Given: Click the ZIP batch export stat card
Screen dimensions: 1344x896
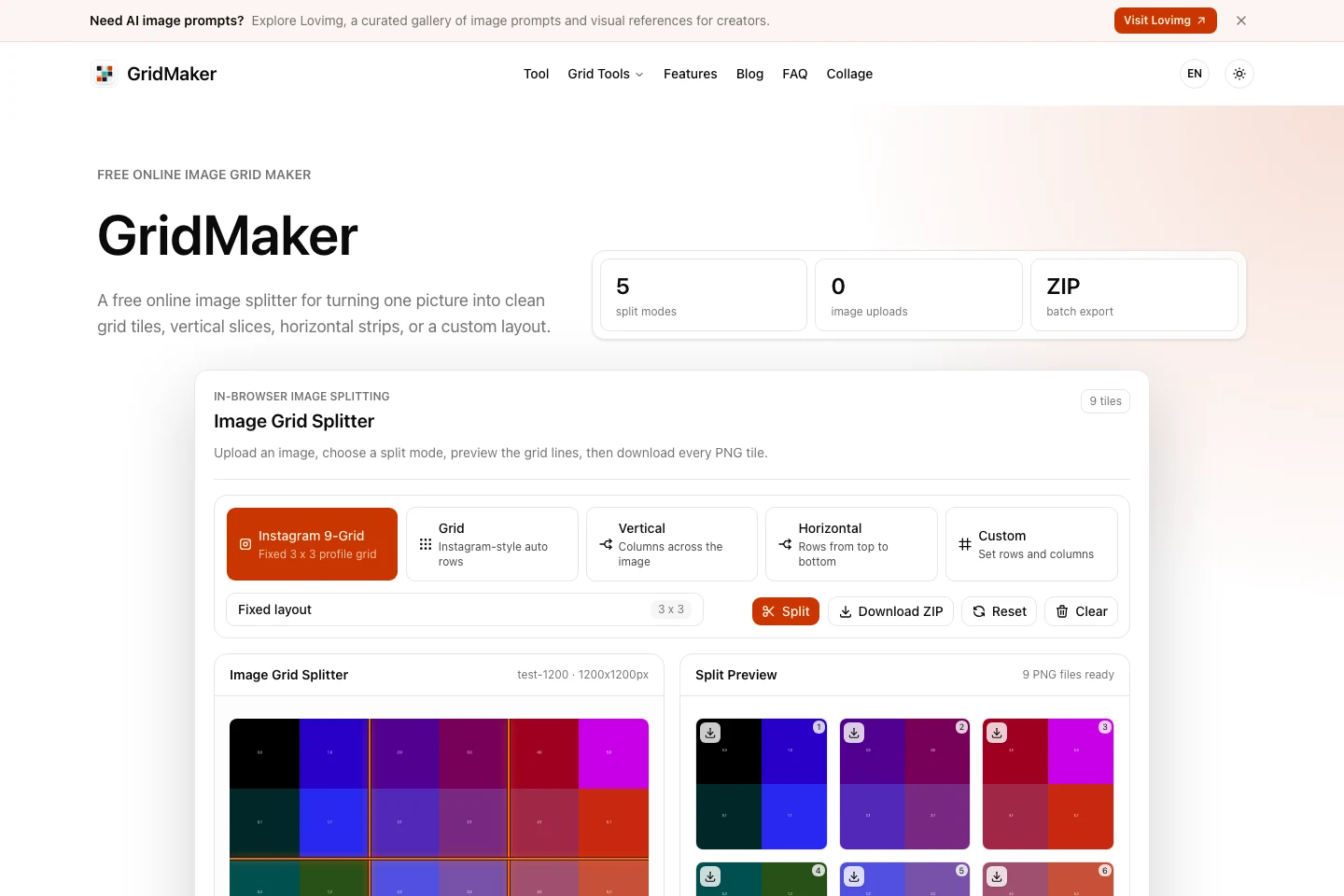Looking at the screenshot, I should coord(1134,295).
